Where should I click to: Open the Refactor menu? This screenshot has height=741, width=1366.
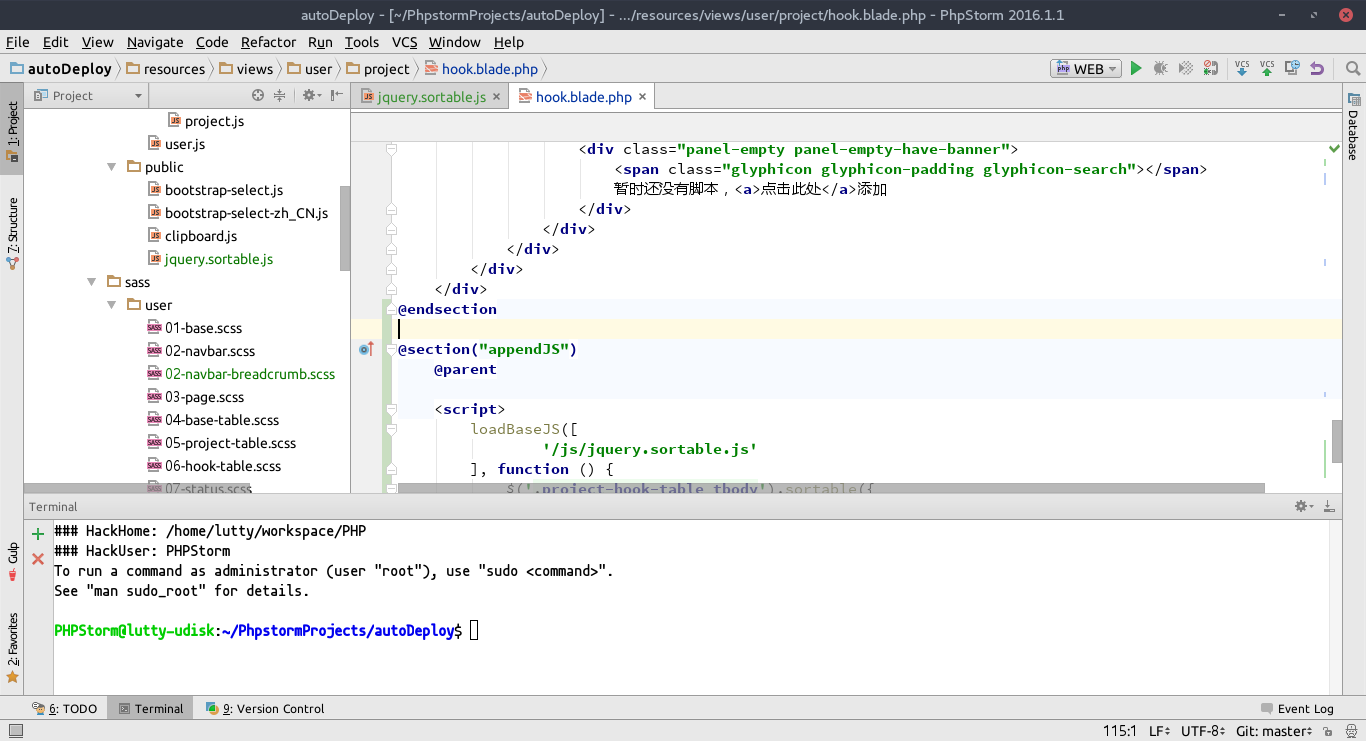pos(266,42)
